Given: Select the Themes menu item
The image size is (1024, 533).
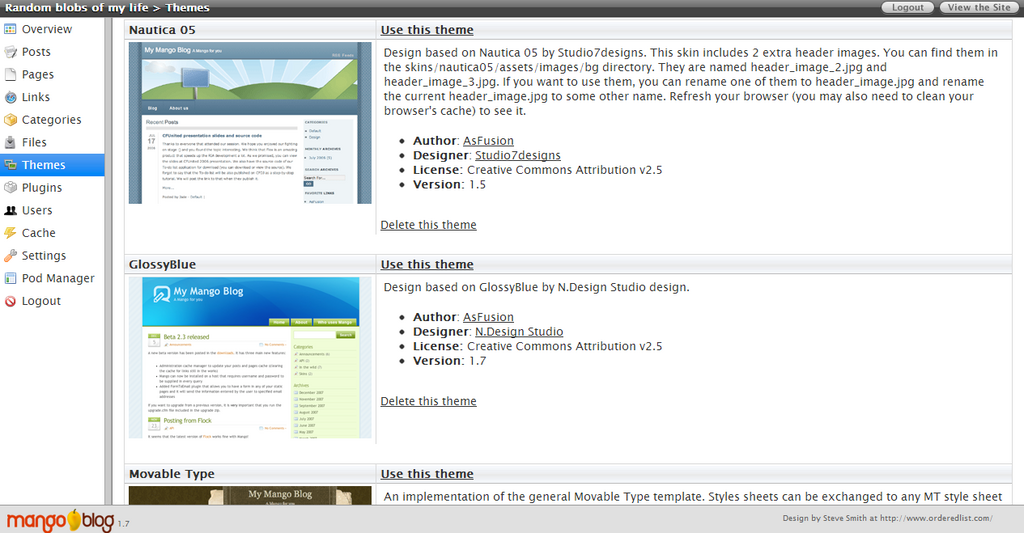Looking at the screenshot, I should click(x=52, y=165).
